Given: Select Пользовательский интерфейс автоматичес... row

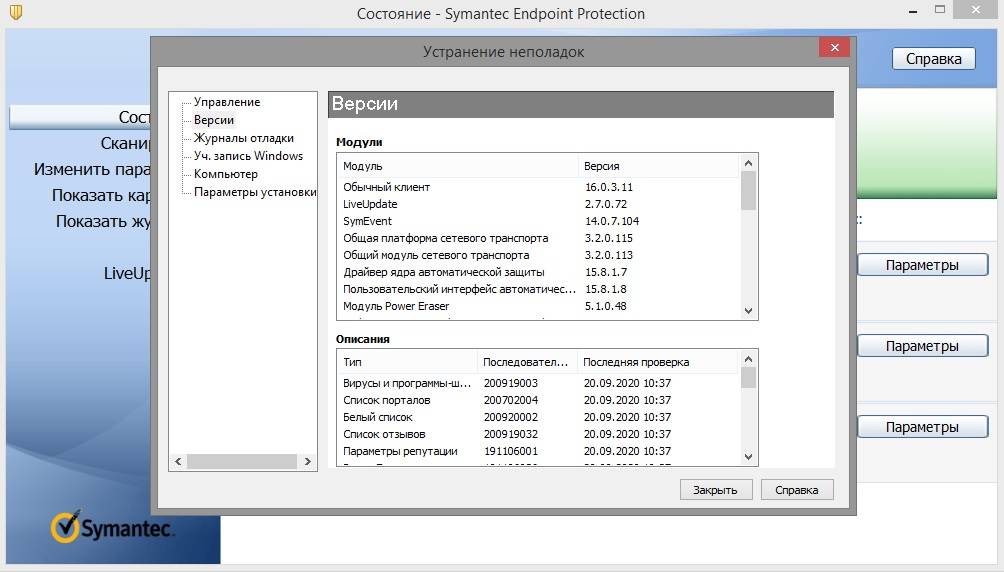Looking at the screenshot, I should coord(538,289).
